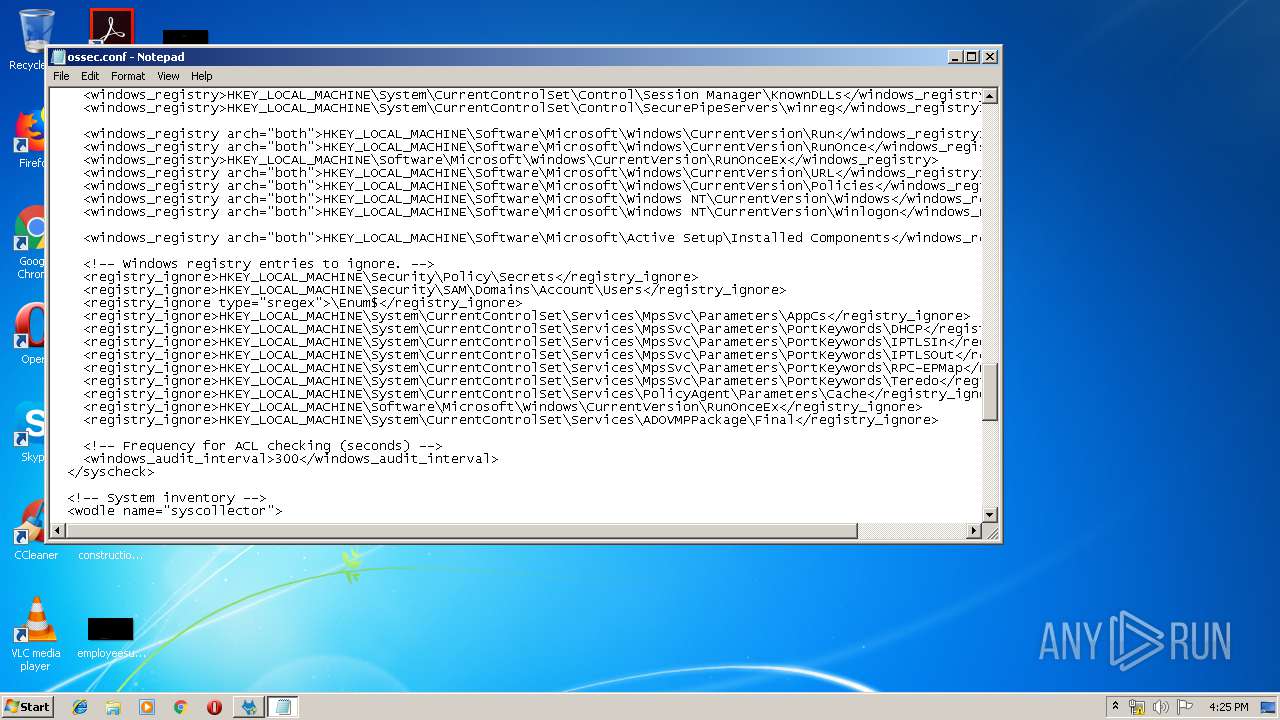The width and height of the screenshot is (1280, 720).
Task: Open the Start menu
Action: [x=27, y=706]
